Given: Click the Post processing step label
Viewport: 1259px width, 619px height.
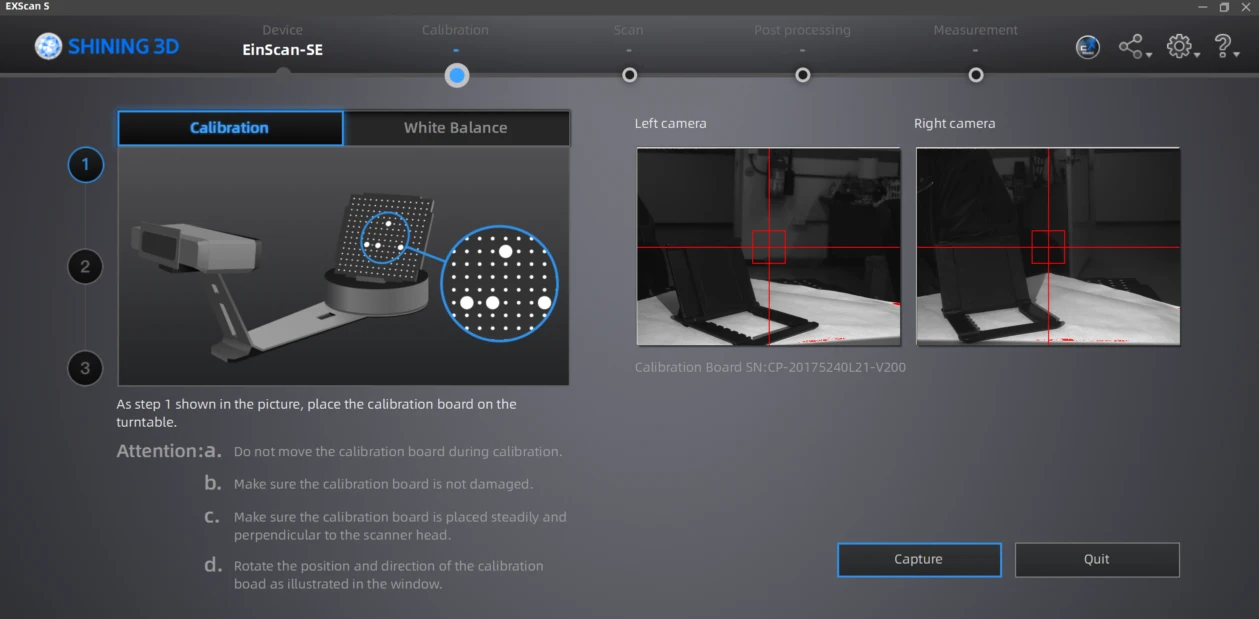Looking at the screenshot, I should [802, 30].
